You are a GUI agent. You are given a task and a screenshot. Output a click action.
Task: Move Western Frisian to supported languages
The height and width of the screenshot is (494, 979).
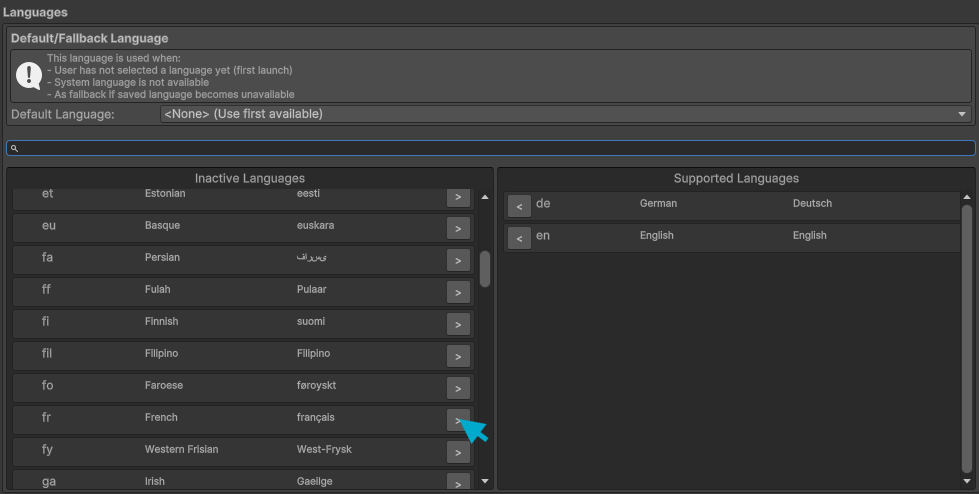pyautogui.click(x=458, y=452)
